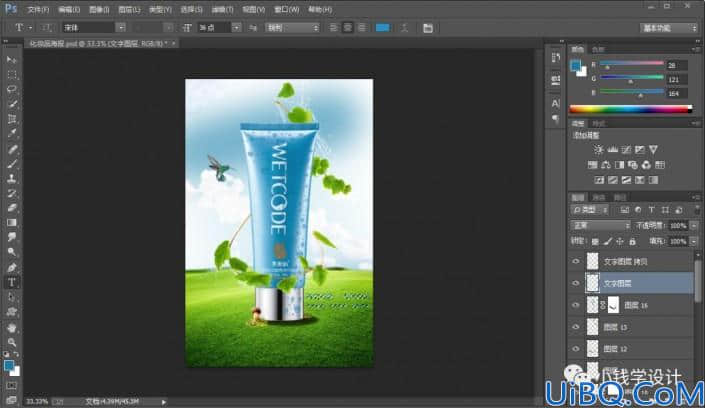
Task: Toggle lock all for layer
Action: coord(632,242)
